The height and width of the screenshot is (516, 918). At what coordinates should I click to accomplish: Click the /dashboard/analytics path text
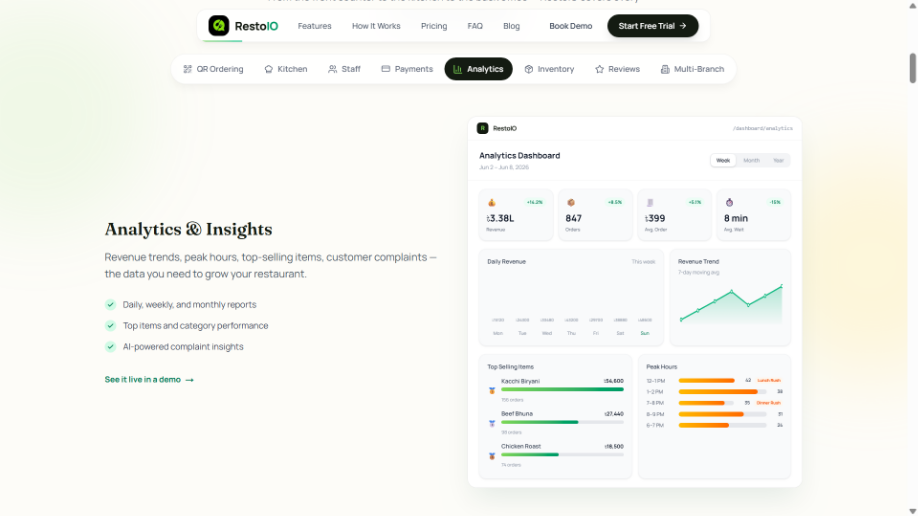tap(763, 128)
